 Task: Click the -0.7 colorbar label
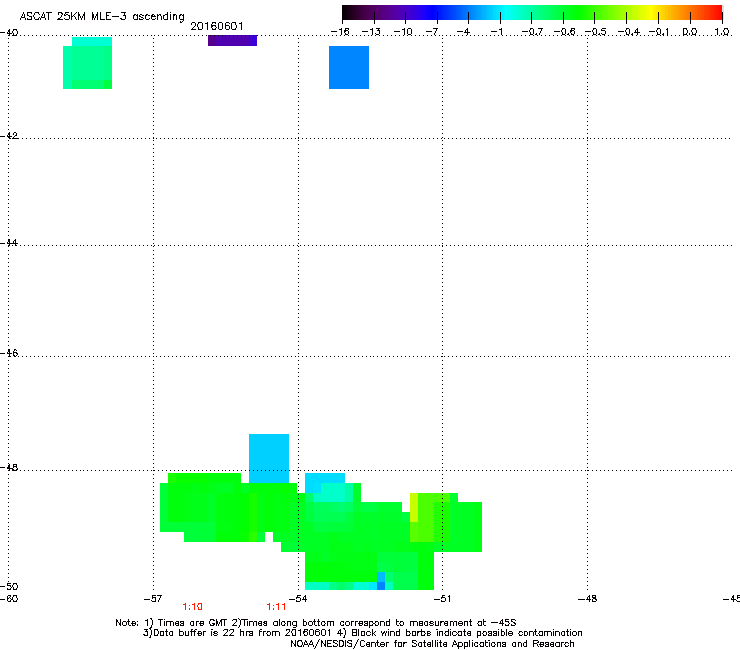point(532,32)
